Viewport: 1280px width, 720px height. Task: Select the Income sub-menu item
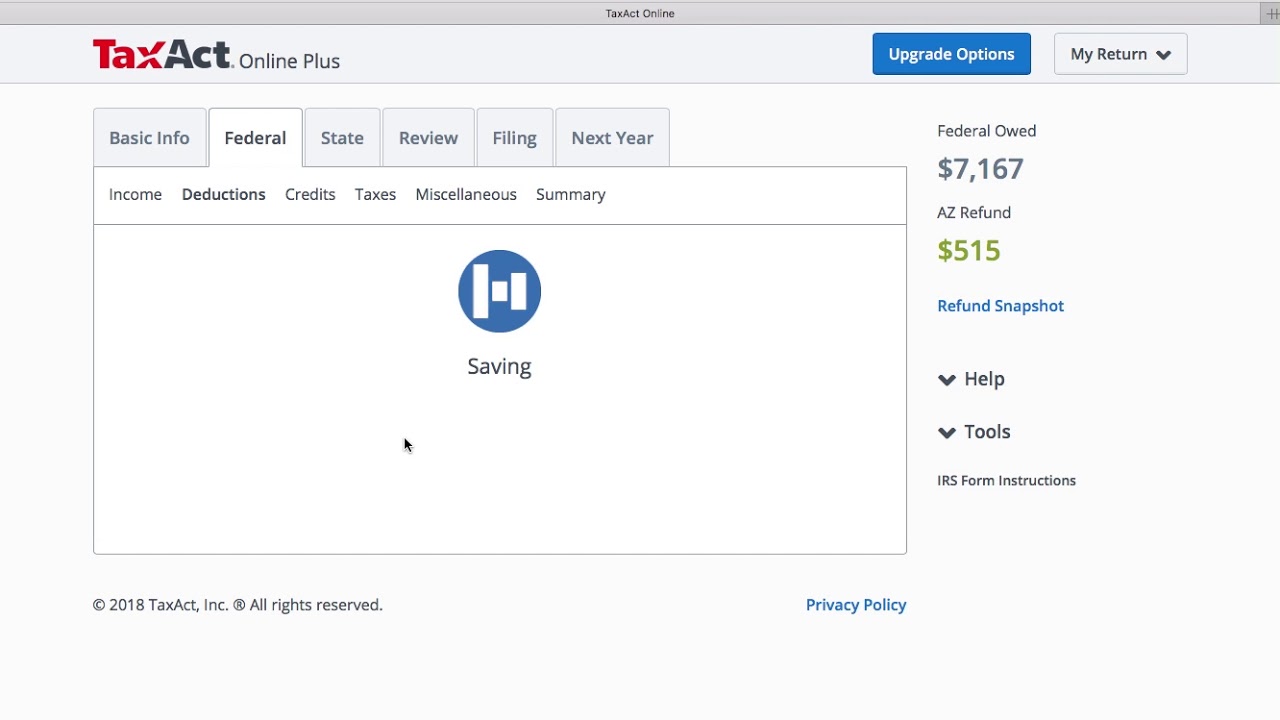pos(135,194)
